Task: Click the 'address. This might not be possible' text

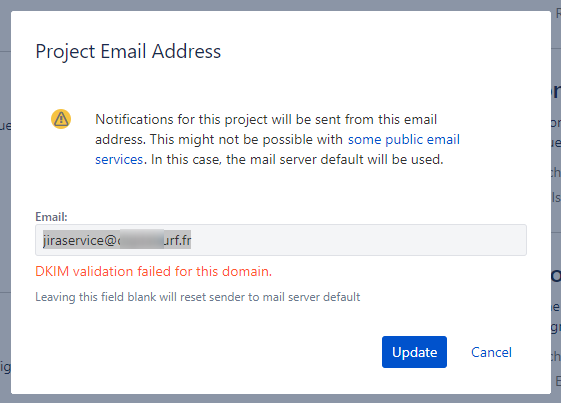Action: point(219,140)
